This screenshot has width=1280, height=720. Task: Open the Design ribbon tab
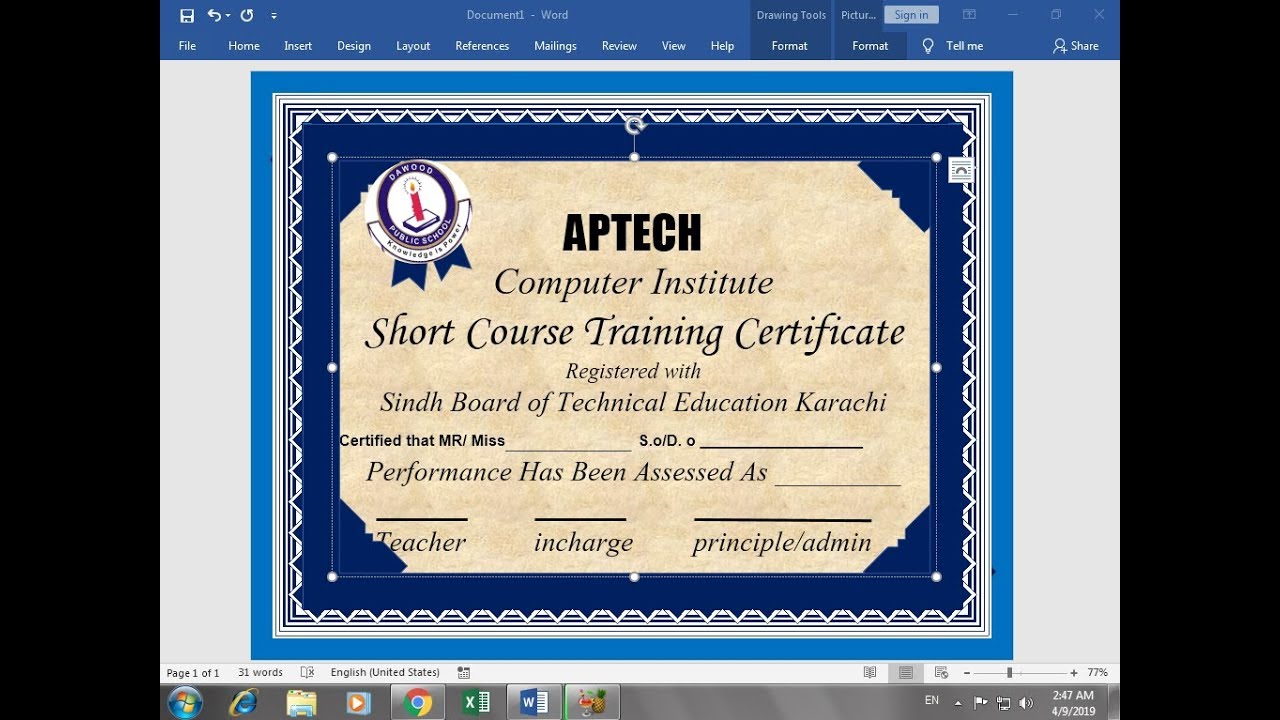coord(354,46)
